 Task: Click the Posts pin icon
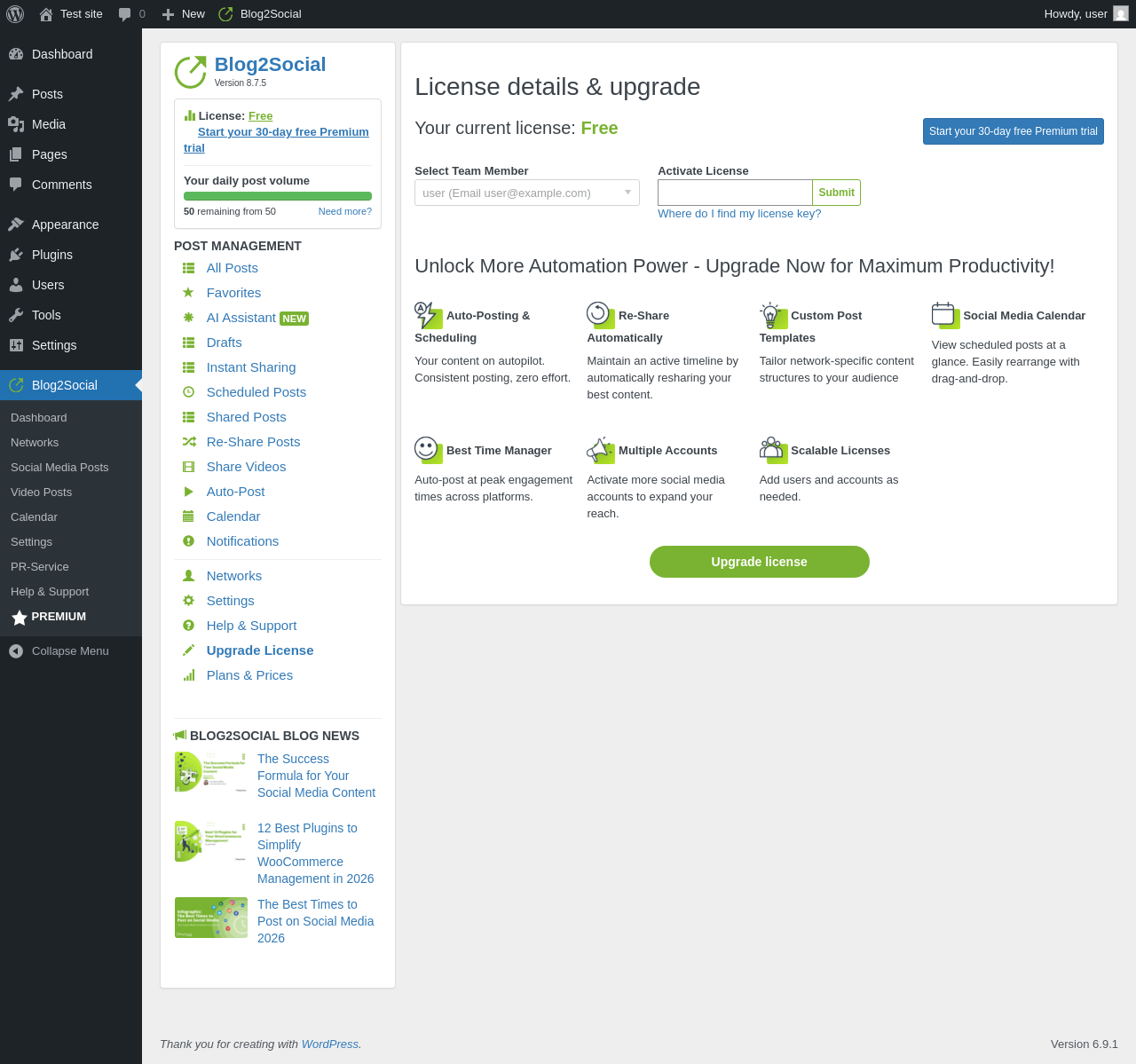pyautogui.click(x=16, y=94)
